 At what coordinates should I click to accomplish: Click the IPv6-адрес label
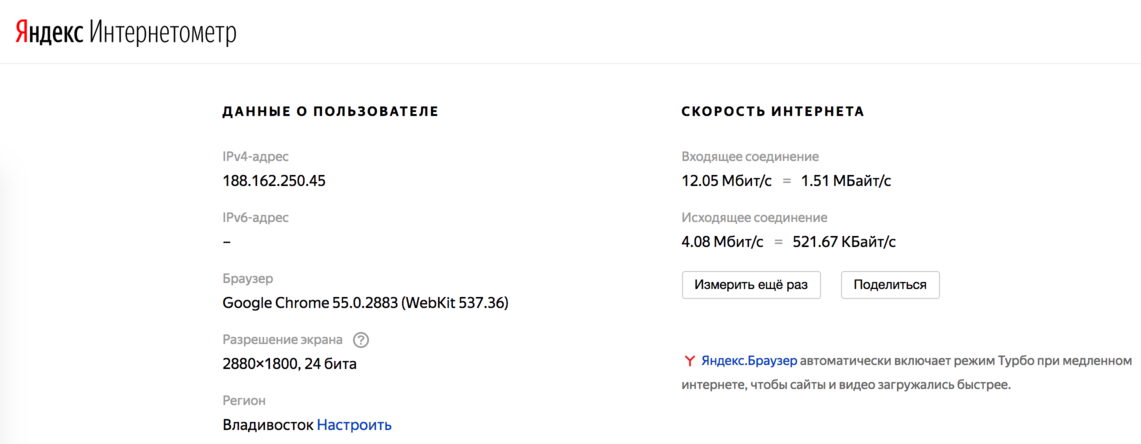point(255,217)
